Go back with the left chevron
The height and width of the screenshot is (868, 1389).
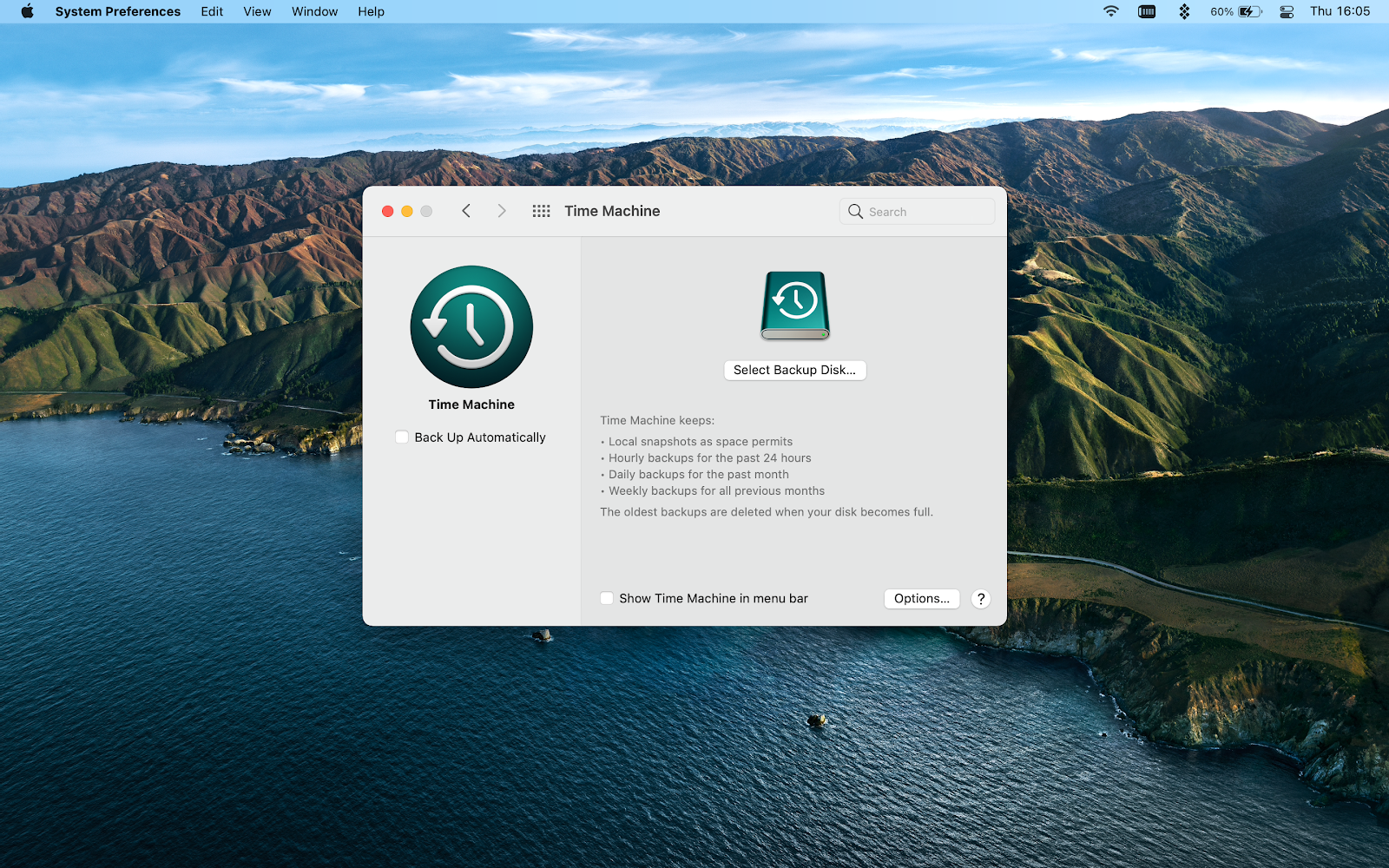pos(466,211)
